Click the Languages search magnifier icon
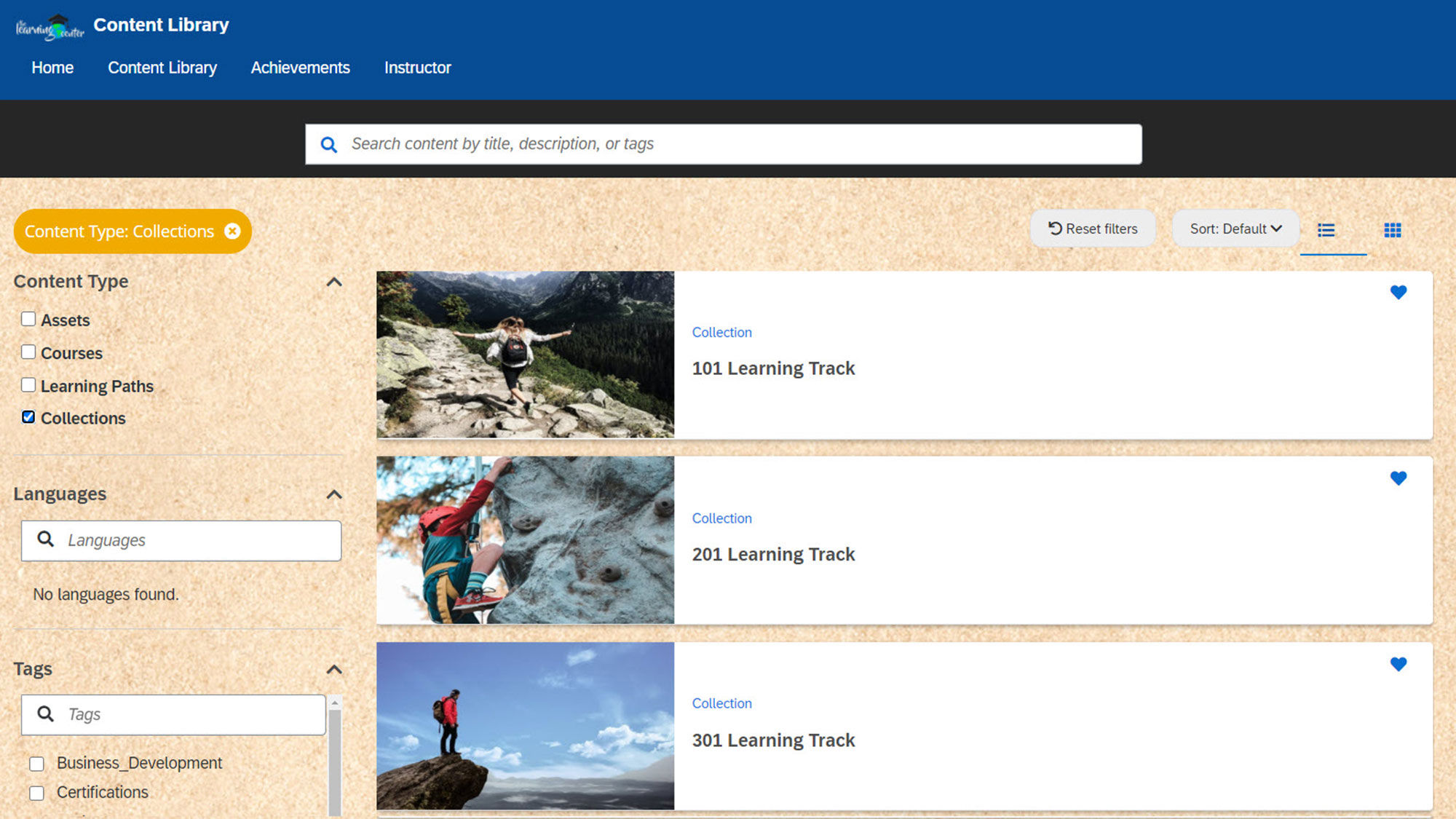Viewport: 1456px width, 819px height. (x=46, y=539)
